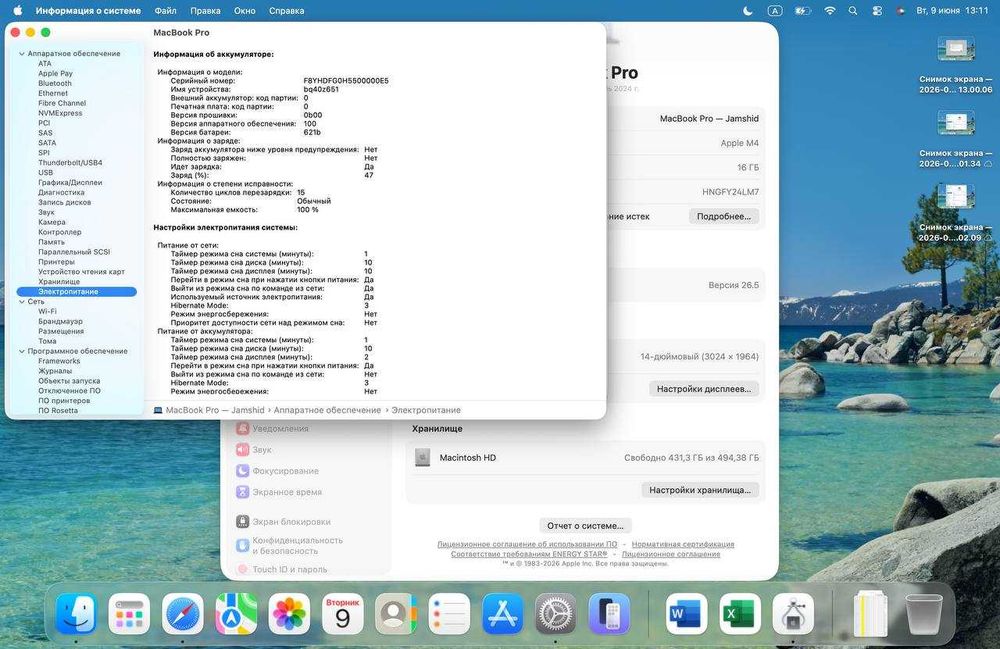Click Аппаратное обеспечение in path bar
Screen dimensions: 1000x649
coord(327,410)
